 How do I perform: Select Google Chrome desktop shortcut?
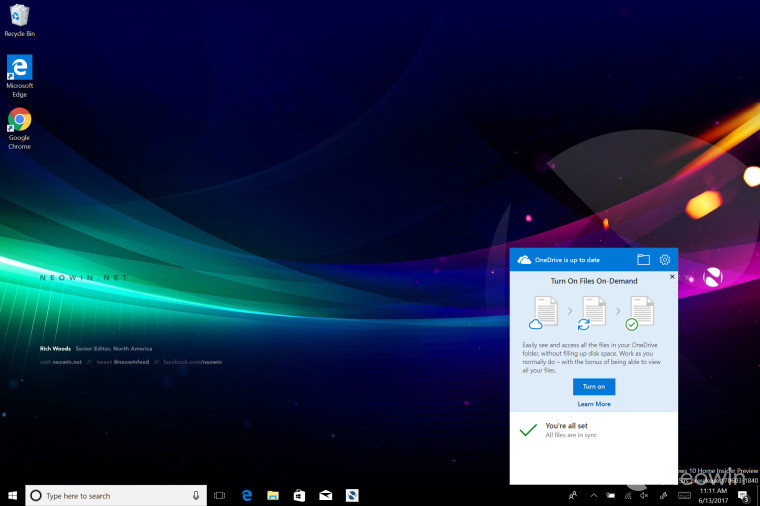[19, 128]
